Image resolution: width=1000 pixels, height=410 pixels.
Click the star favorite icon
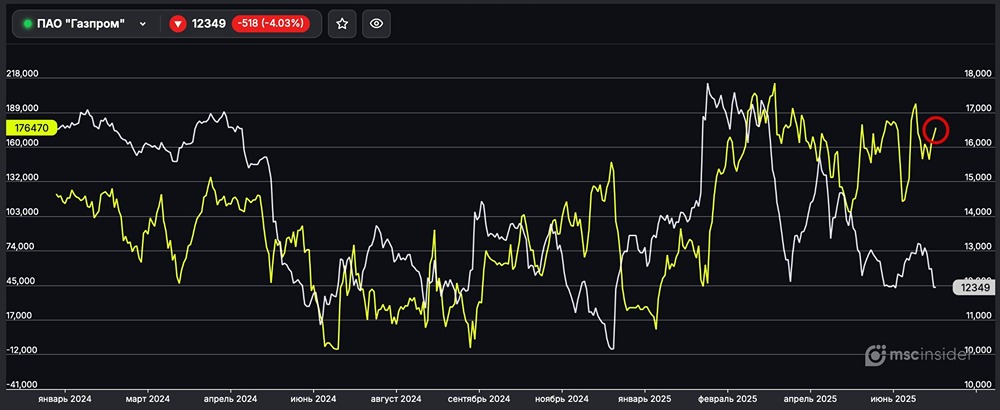click(x=342, y=23)
